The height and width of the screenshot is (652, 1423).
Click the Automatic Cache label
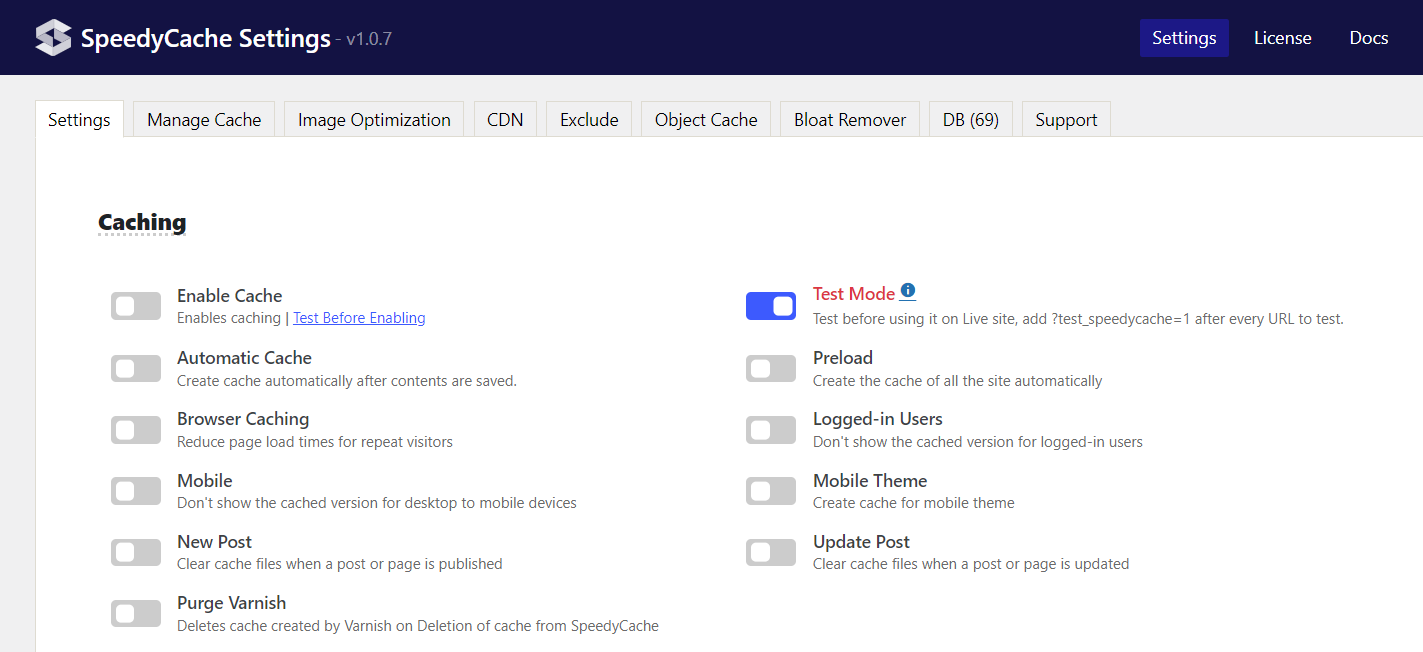click(x=245, y=358)
